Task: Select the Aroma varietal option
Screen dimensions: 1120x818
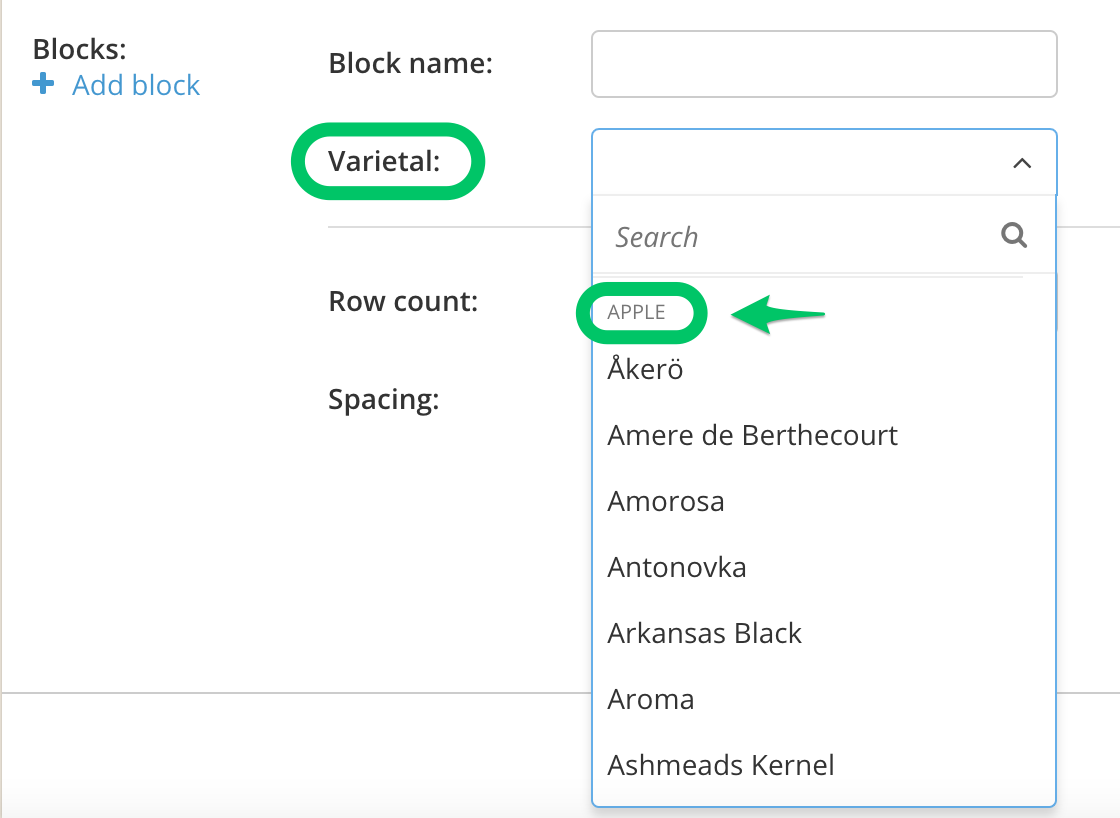Action: click(x=651, y=700)
